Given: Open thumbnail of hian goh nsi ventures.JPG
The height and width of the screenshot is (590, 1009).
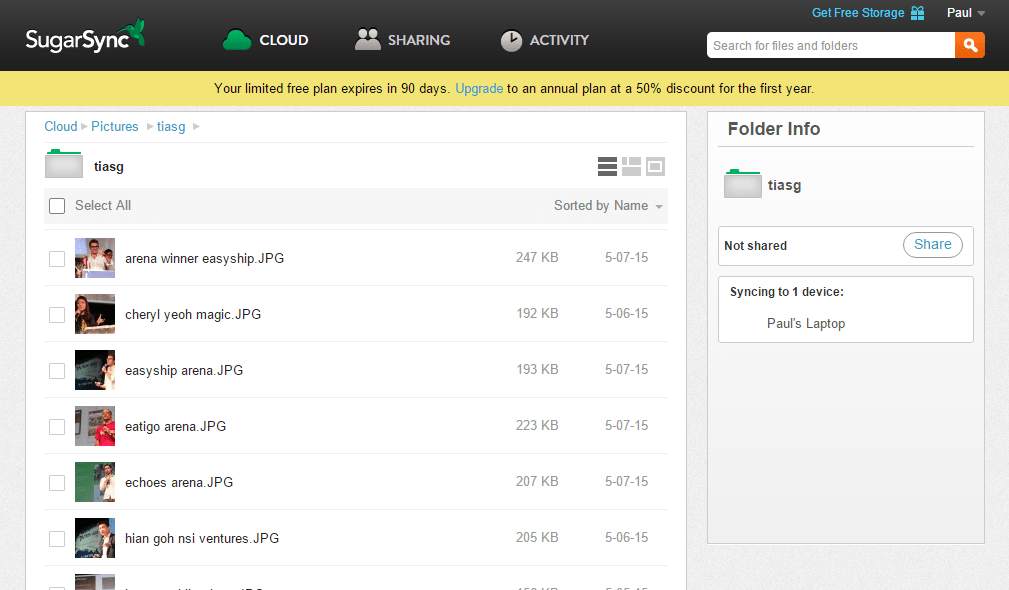Looking at the screenshot, I should [x=95, y=538].
